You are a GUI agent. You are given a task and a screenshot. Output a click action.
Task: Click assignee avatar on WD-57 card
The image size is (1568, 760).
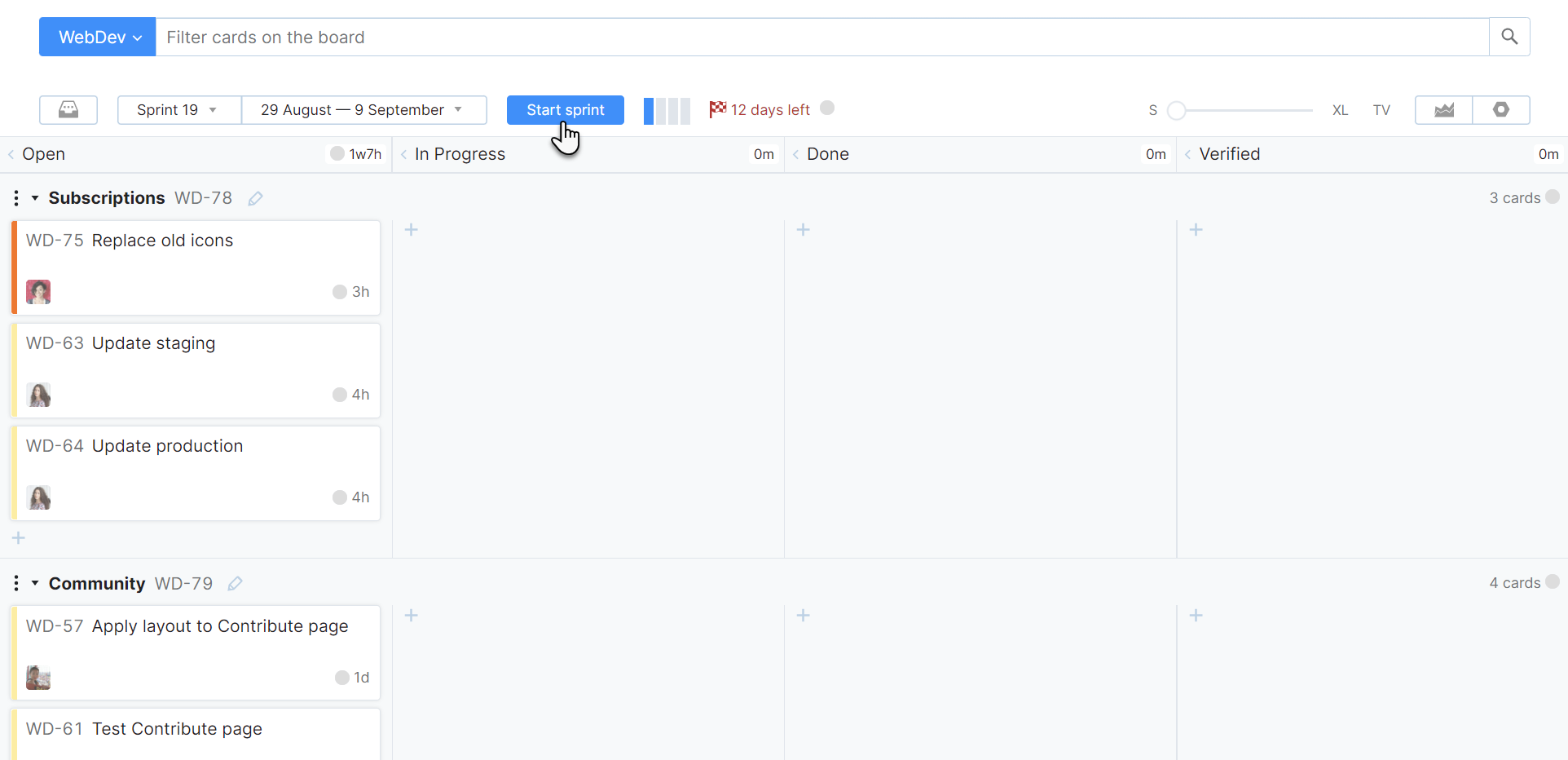tap(38, 678)
